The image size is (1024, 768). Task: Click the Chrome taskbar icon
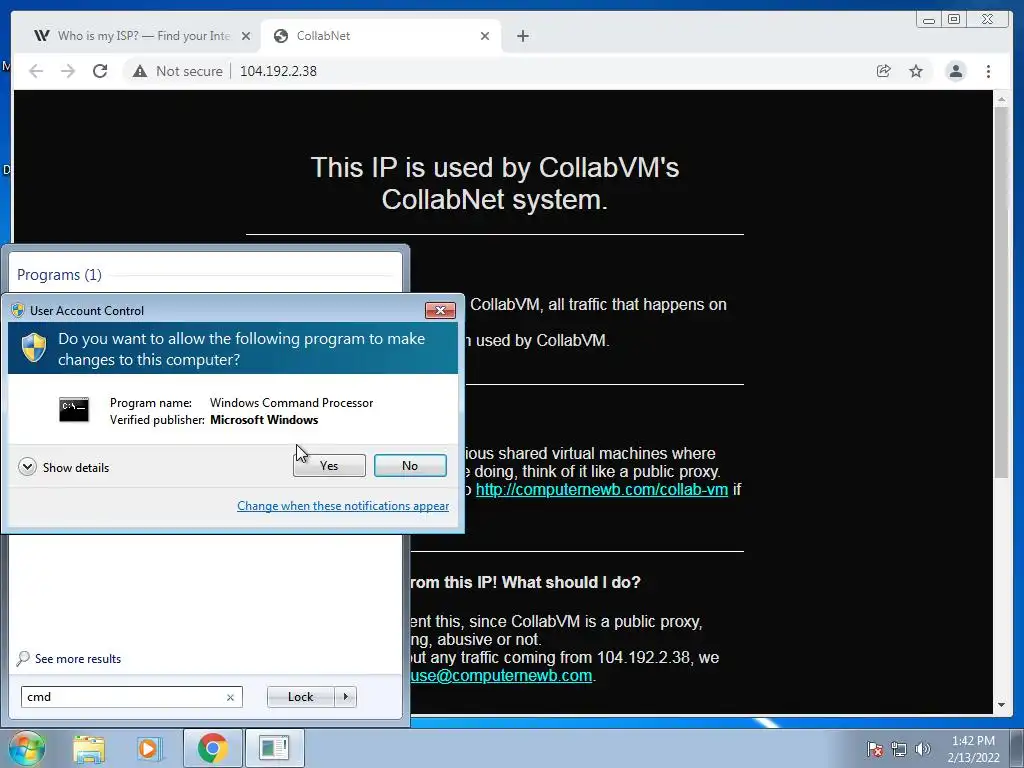pos(213,748)
